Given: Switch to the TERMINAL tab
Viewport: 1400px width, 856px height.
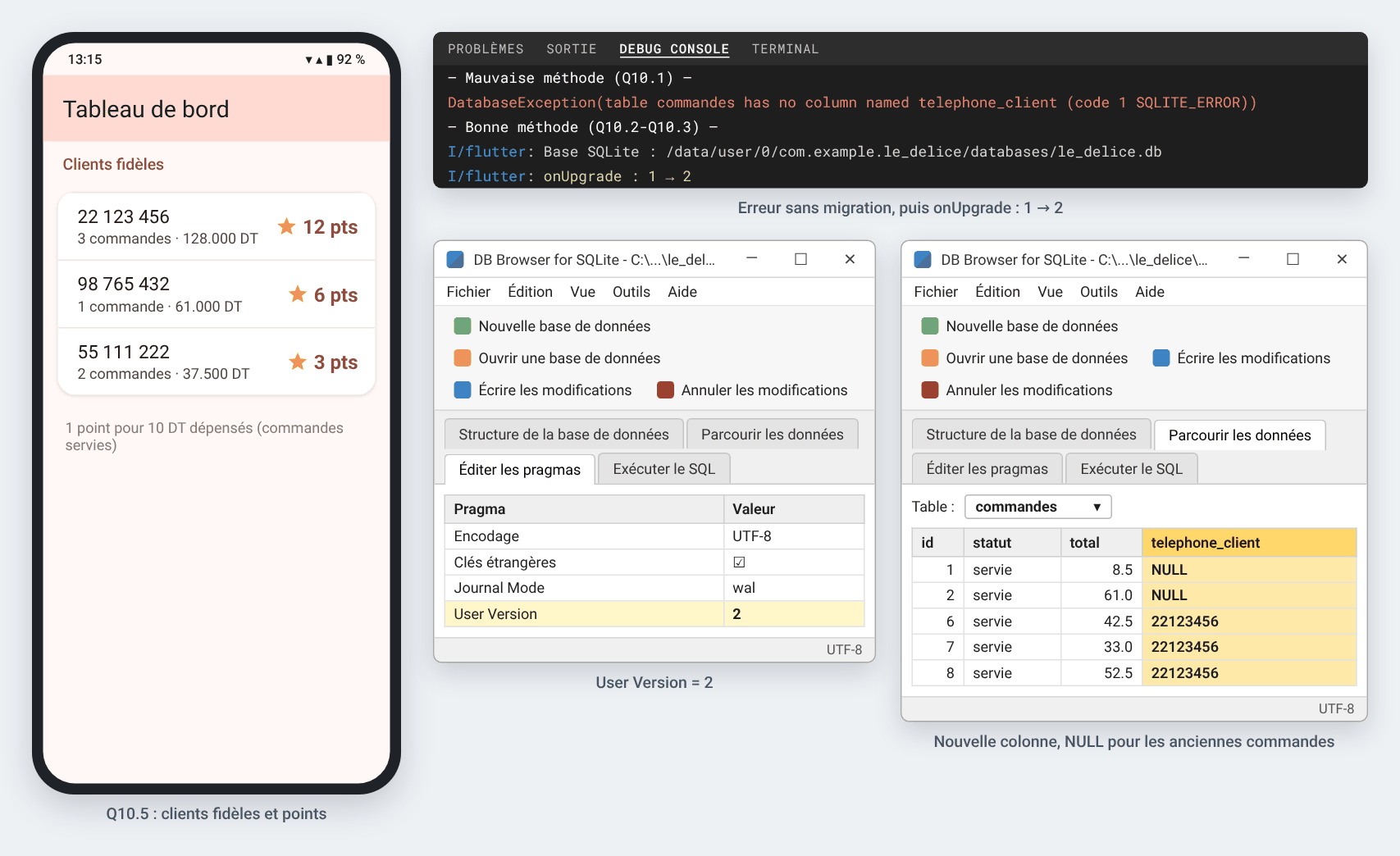Looking at the screenshot, I should [x=785, y=49].
